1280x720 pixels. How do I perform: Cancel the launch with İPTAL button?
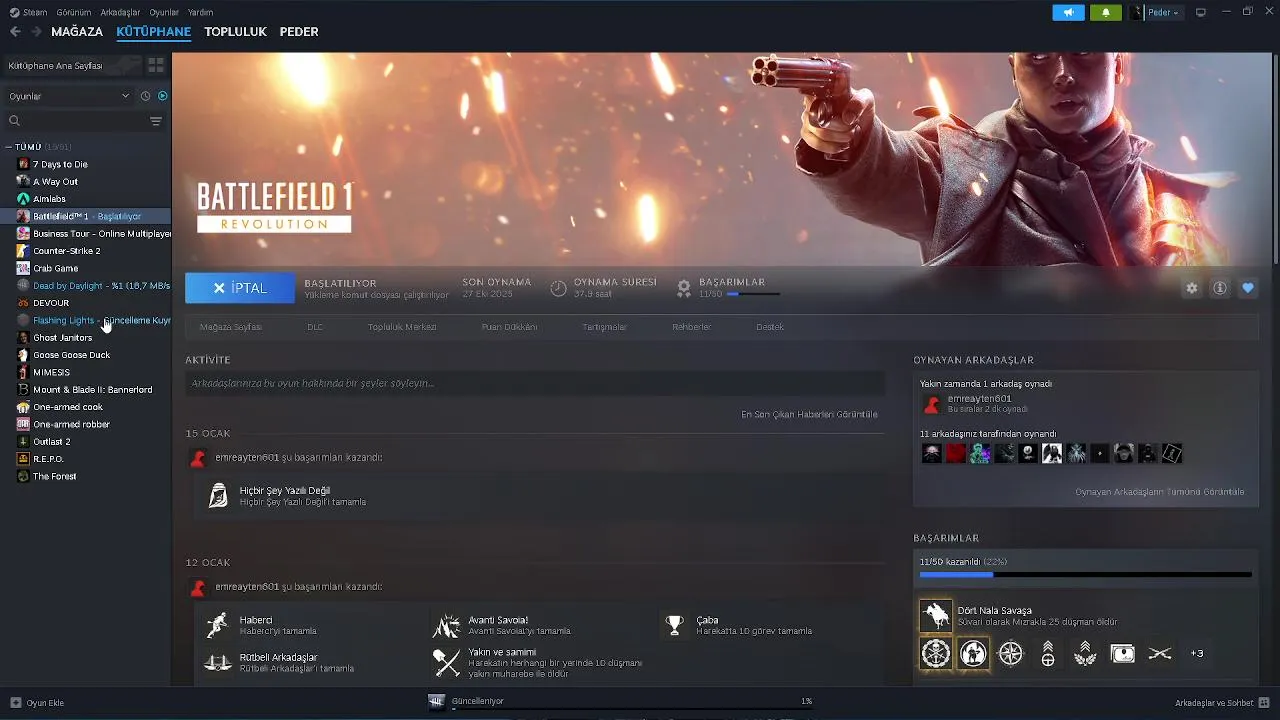pos(240,288)
